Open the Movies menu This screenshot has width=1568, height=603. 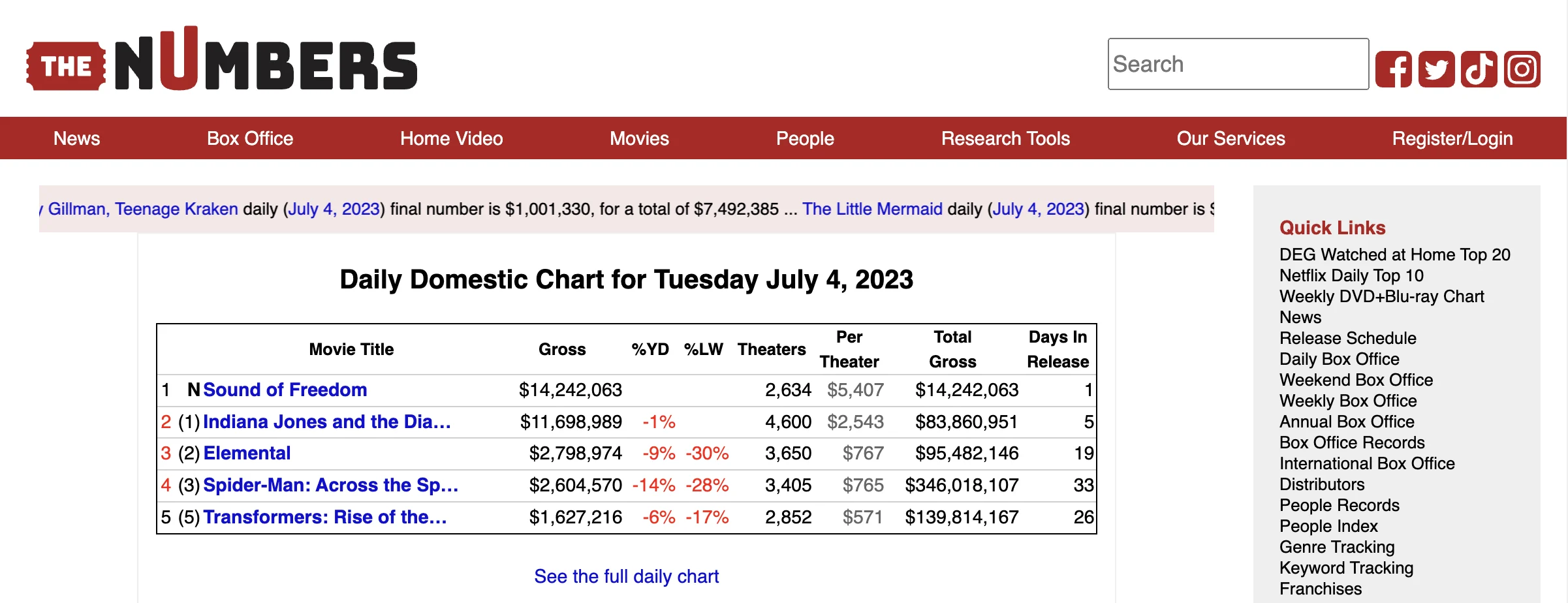(639, 138)
